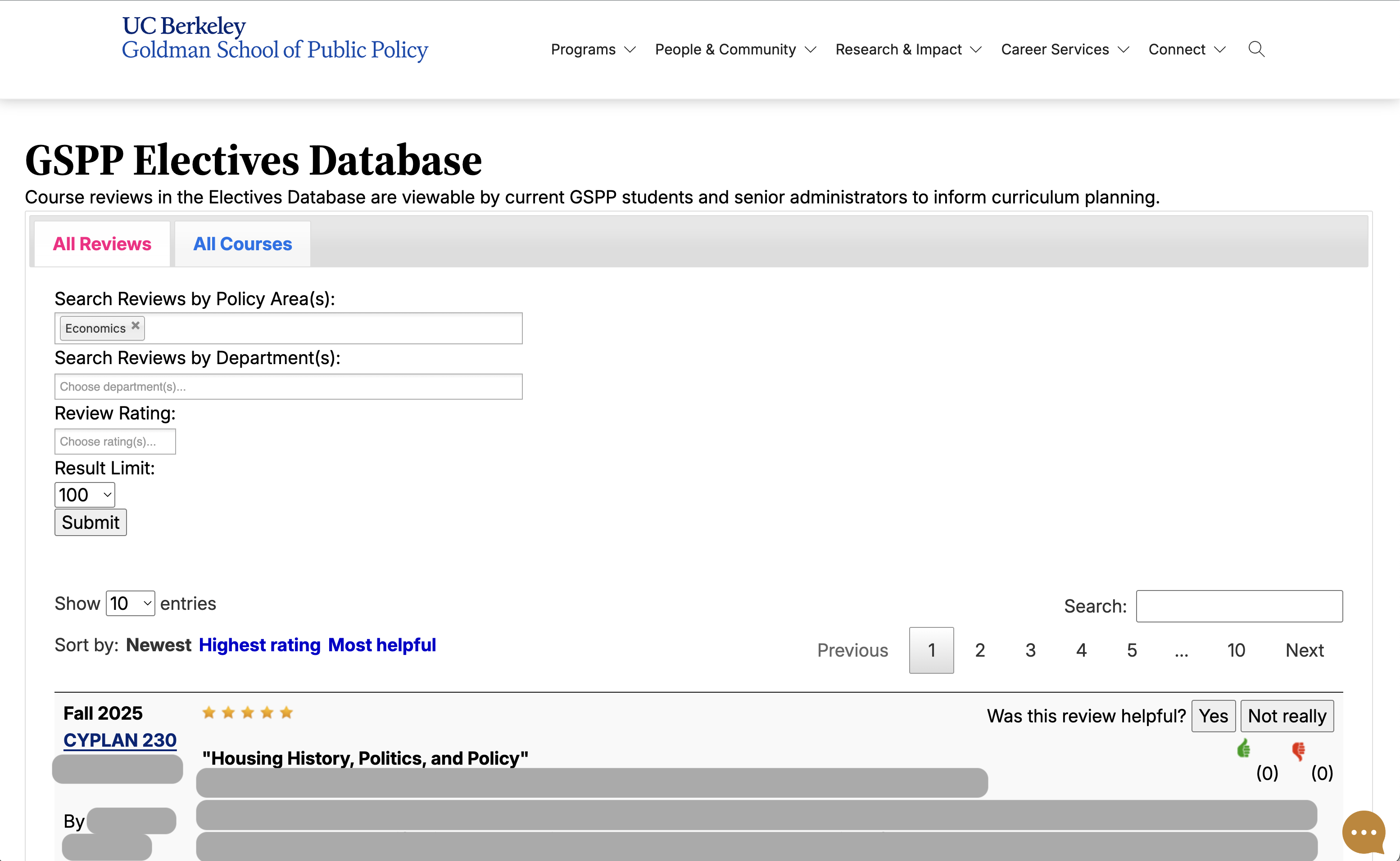Switch to the All Courses tab
The height and width of the screenshot is (861, 1400).
242,244
